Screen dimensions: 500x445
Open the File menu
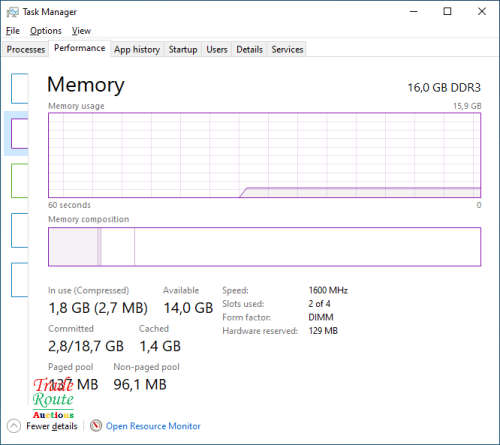pyautogui.click(x=13, y=31)
